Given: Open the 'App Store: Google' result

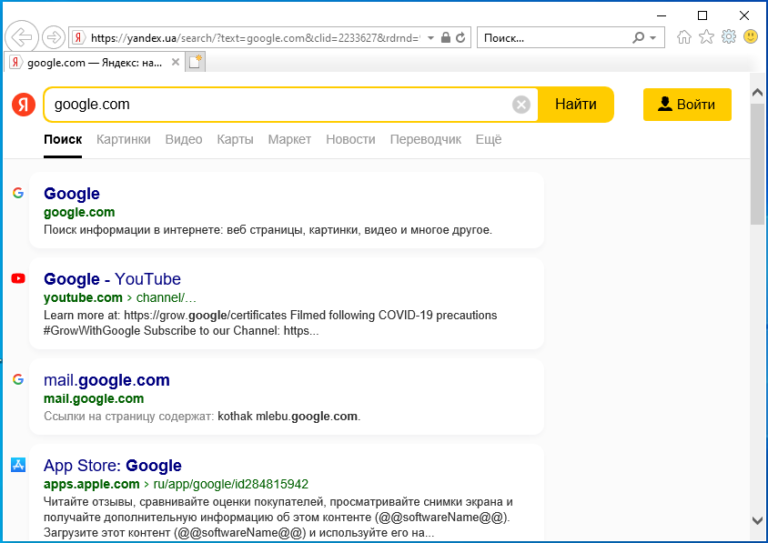Looking at the screenshot, I should click(x=113, y=466).
